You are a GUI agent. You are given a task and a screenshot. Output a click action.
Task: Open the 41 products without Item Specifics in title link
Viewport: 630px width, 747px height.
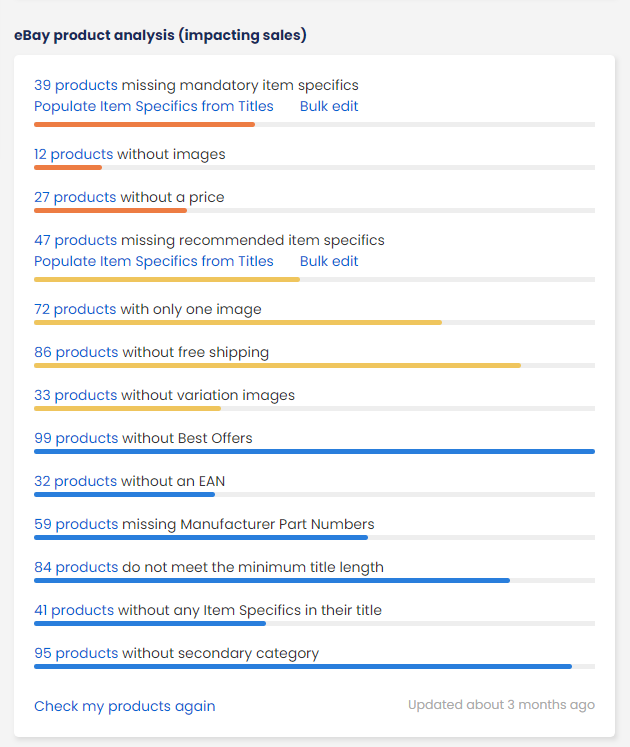click(74, 610)
